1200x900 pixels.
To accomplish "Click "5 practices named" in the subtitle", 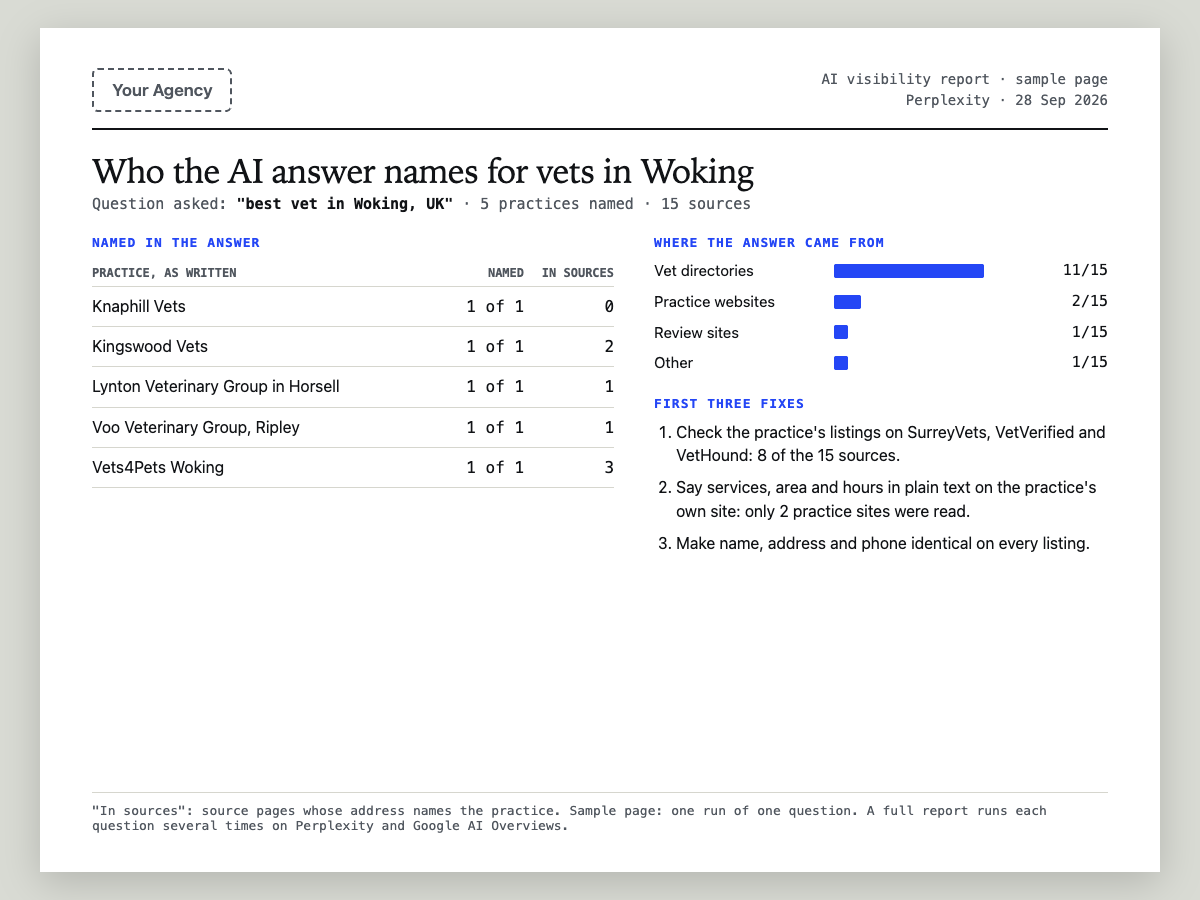I will tap(557, 204).
